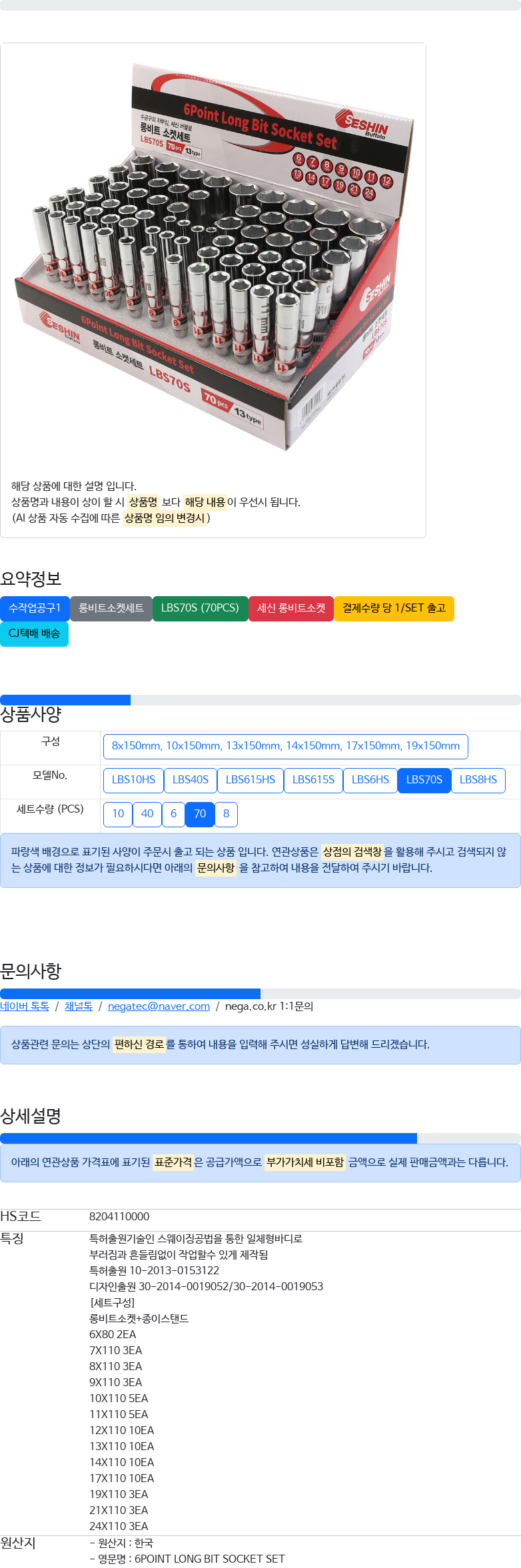Click the 요약정보 heading

[31, 579]
